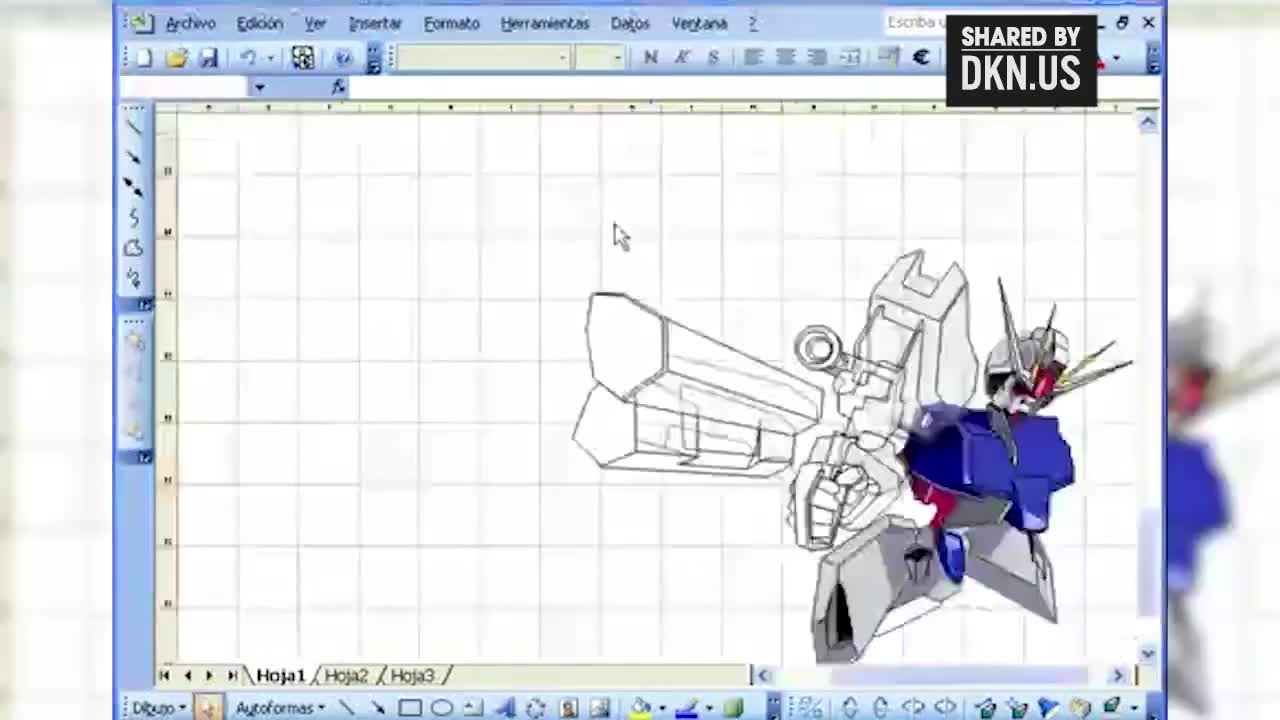Open the Dibujo drawing menu
This screenshot has height=720, width=1280.
(x=158, y=708)
